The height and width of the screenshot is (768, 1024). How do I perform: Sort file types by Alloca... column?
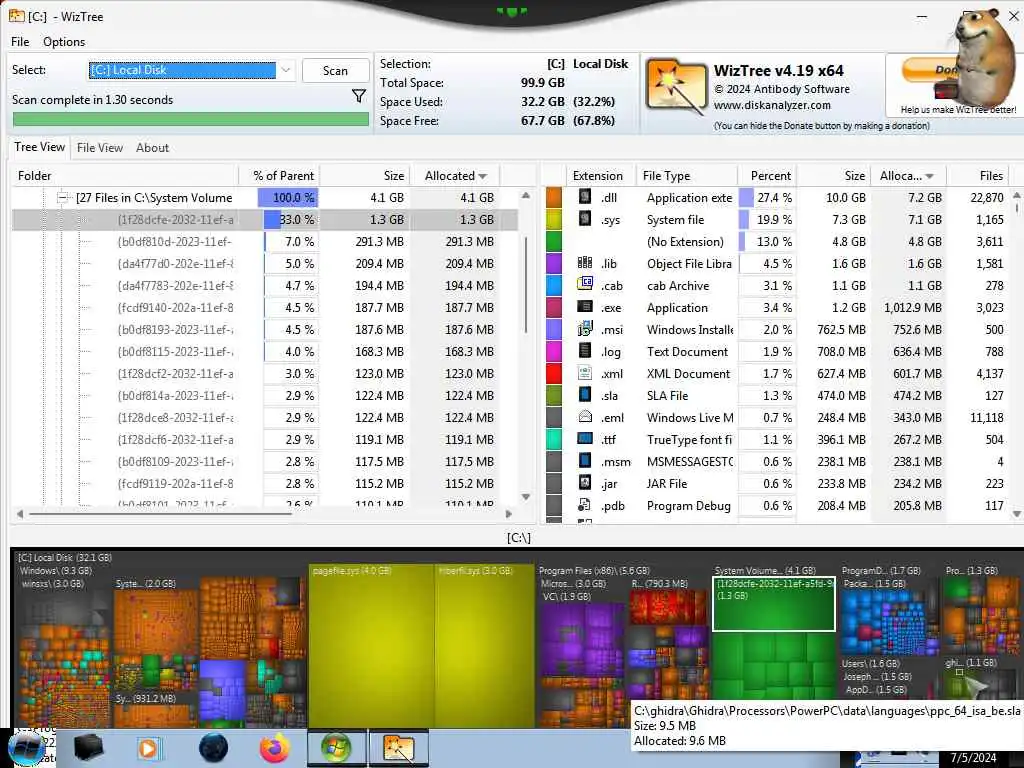[907, 176]
